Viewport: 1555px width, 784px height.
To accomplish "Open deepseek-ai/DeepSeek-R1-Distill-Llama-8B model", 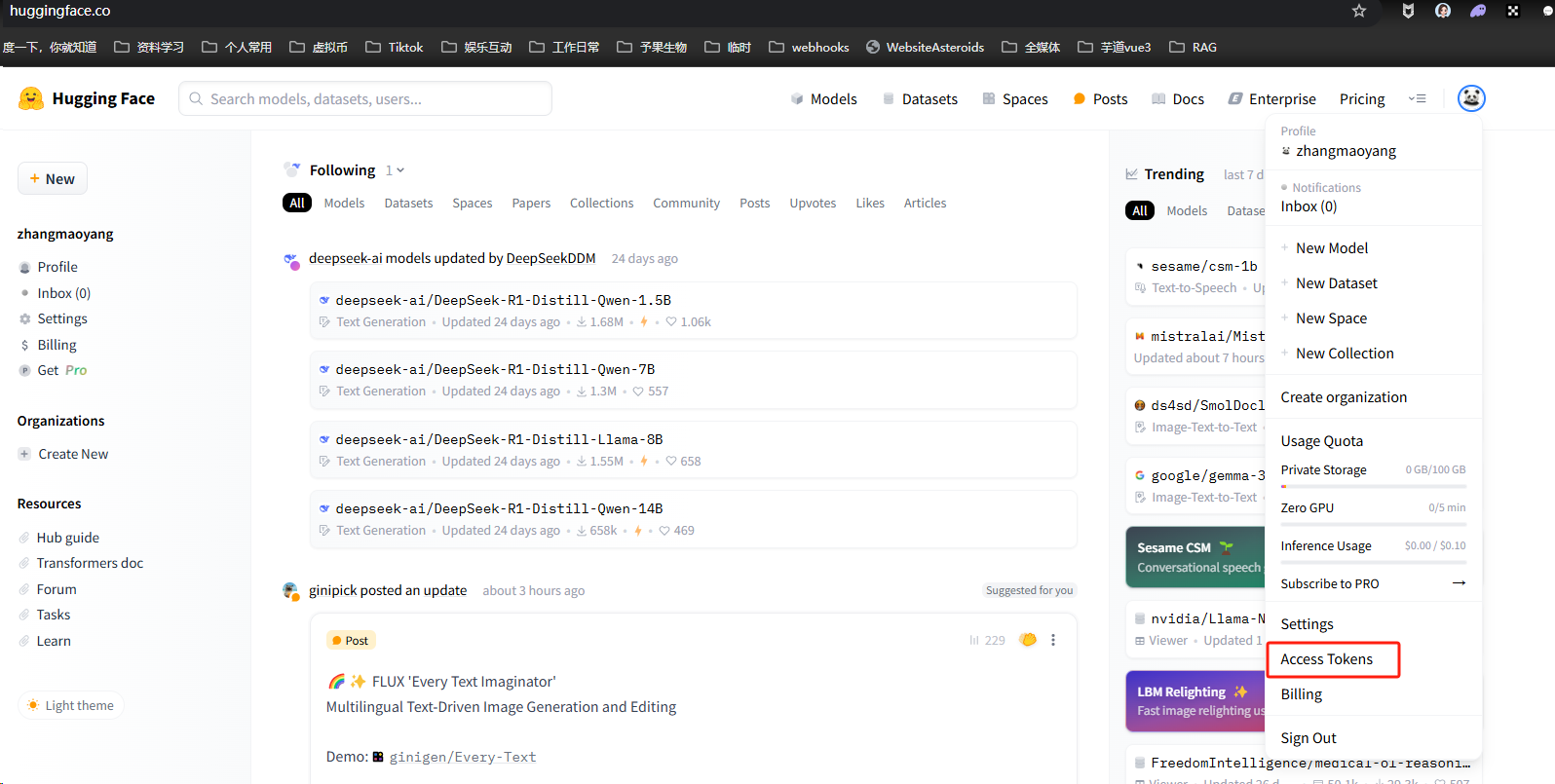I will (x=499, y=439).
